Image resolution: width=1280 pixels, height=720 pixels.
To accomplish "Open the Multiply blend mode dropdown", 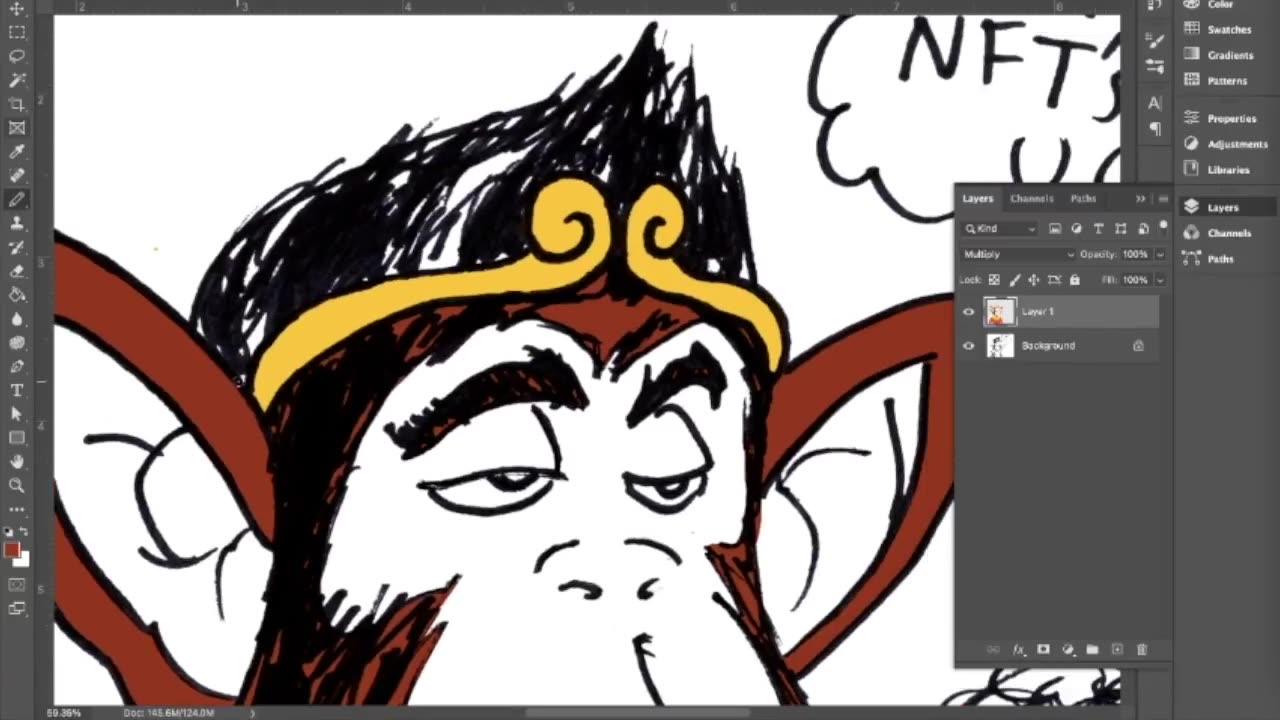I will (1019, 254).
